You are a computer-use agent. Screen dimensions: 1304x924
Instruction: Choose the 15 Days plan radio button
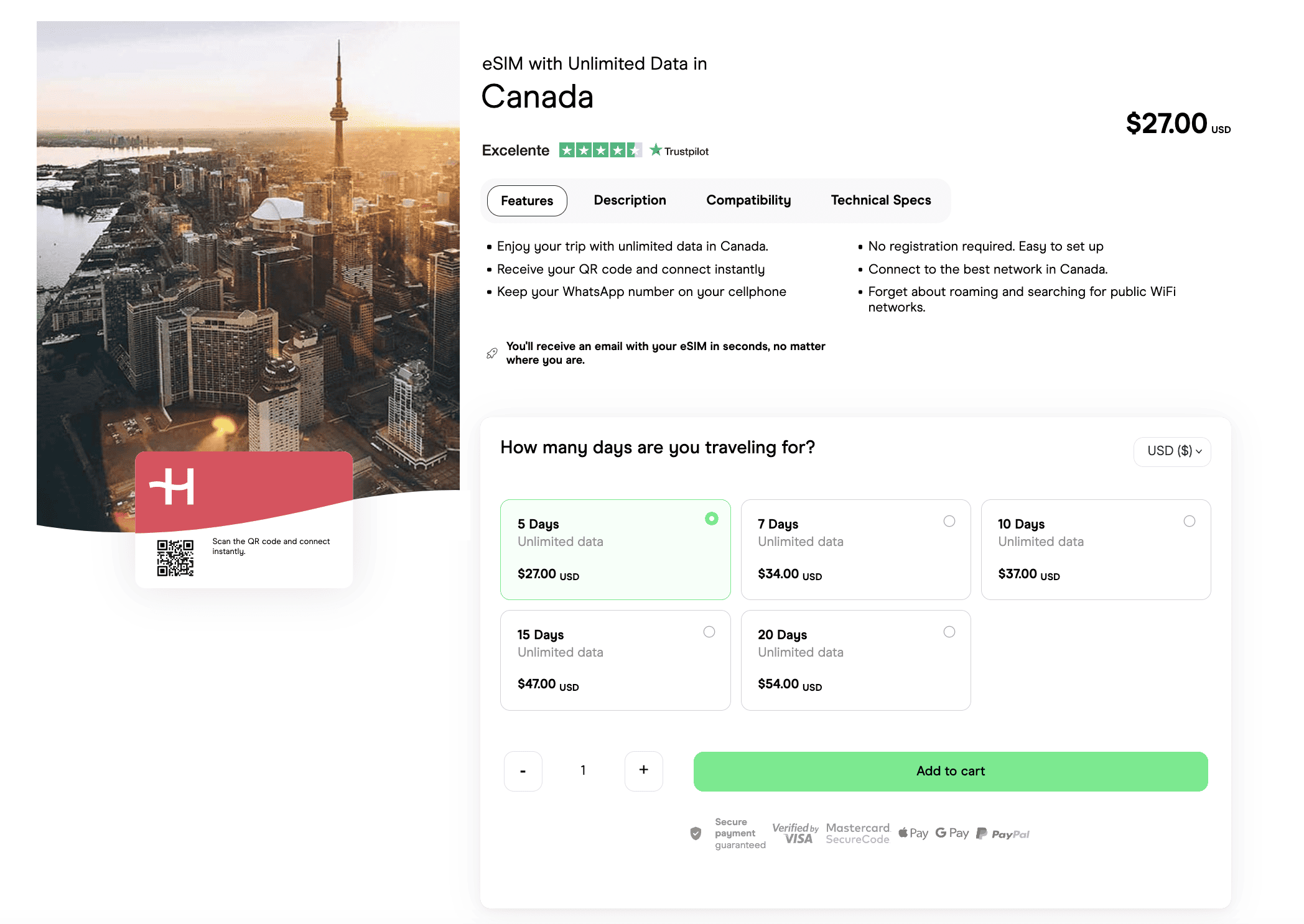(x=709, y=632)
